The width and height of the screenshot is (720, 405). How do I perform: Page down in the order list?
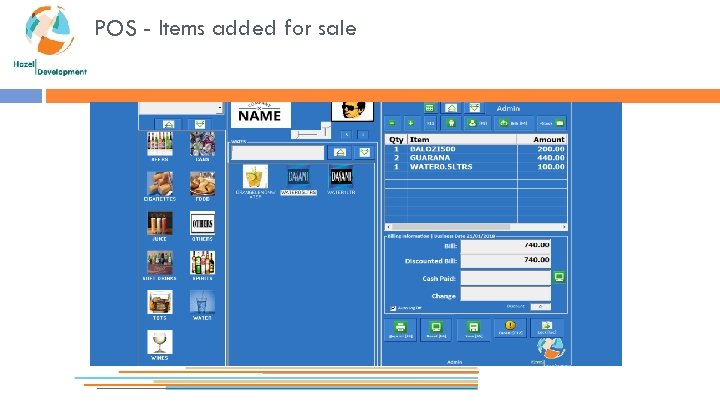click(x=474, y=108)
